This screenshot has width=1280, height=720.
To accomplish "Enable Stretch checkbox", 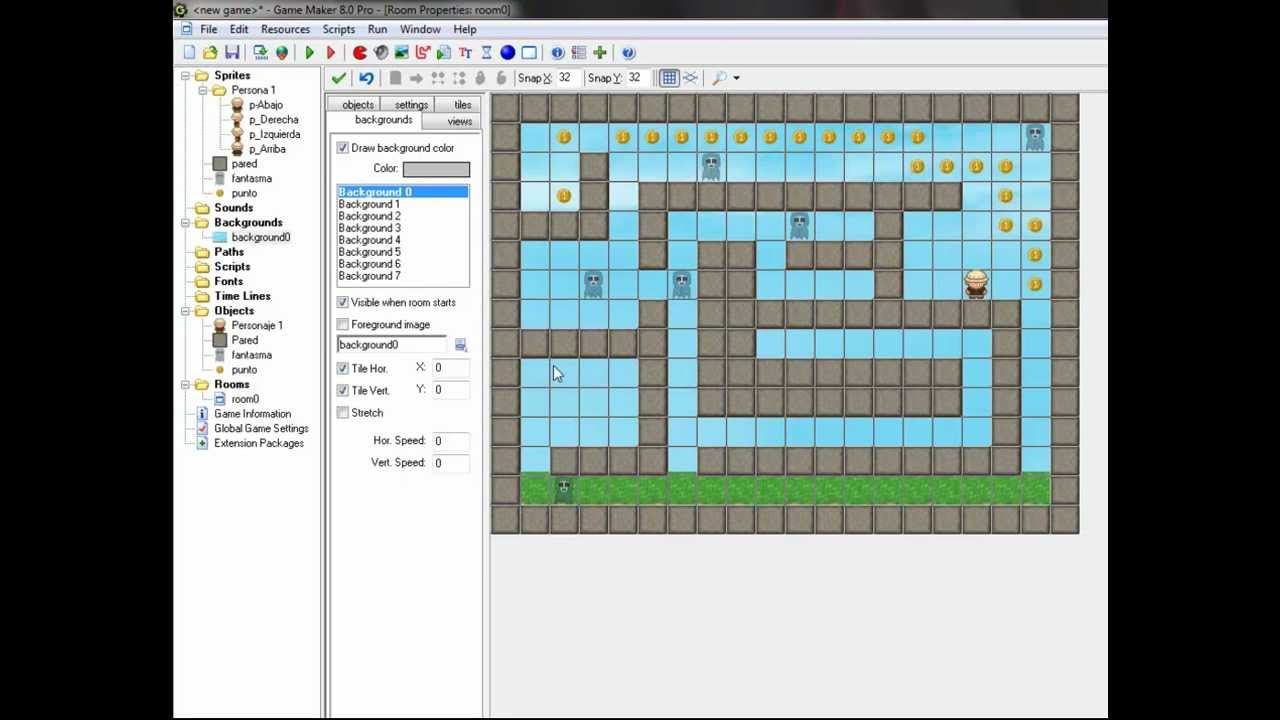I will [343, 412].
